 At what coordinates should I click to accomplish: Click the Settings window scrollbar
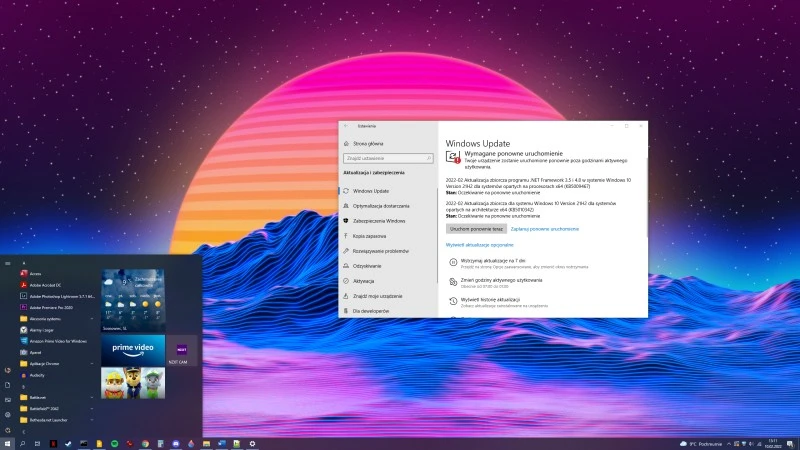click(x=647, y=199)
